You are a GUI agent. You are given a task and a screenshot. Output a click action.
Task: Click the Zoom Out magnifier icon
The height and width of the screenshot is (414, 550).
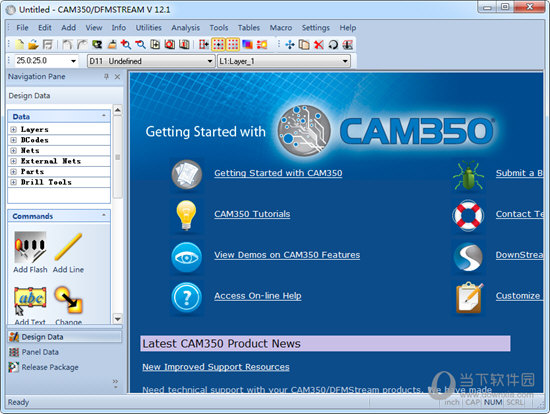coord(140,45)
